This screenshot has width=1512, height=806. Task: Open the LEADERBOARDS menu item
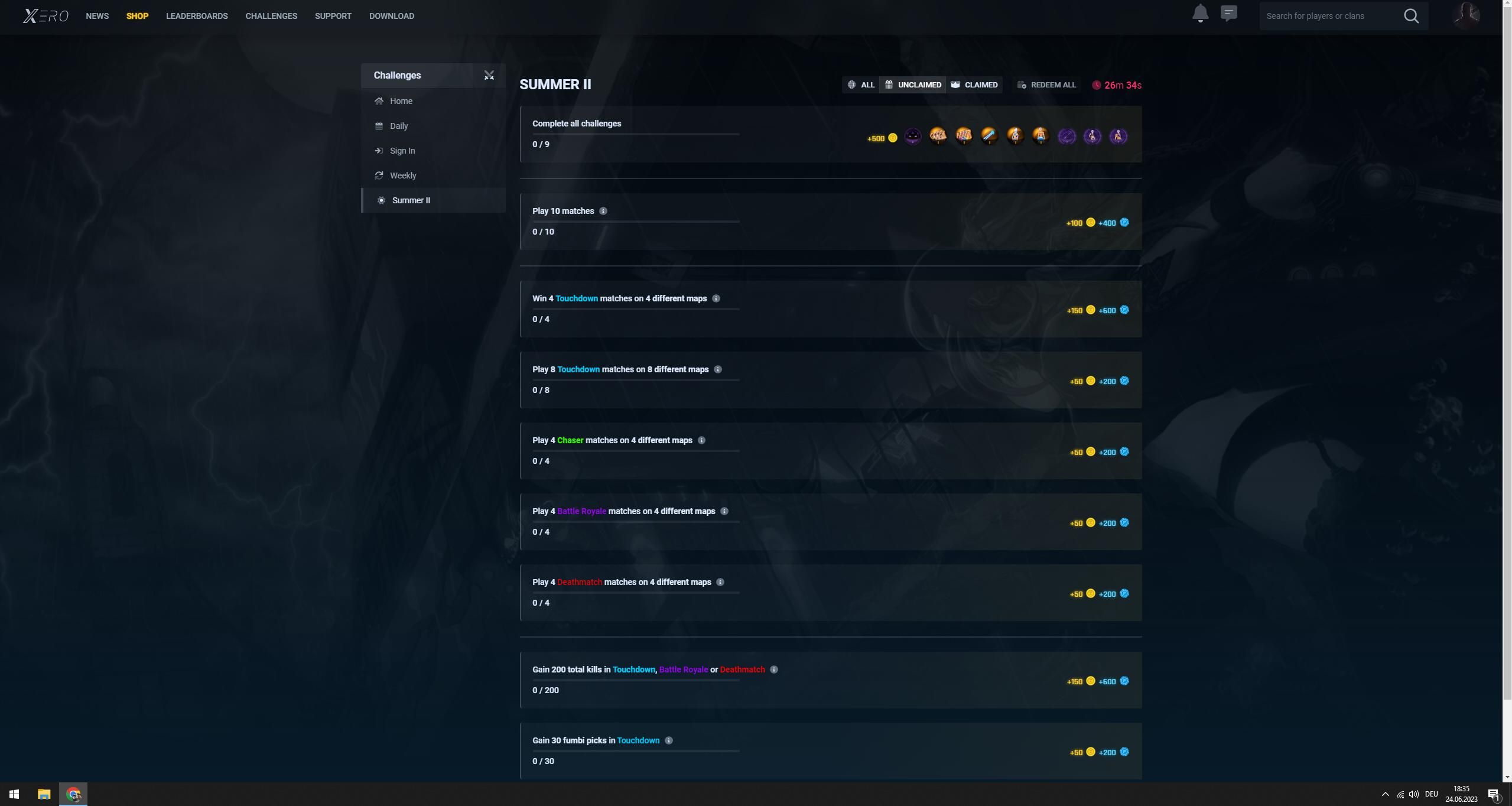pyautogui.click(x=197, y=16)
